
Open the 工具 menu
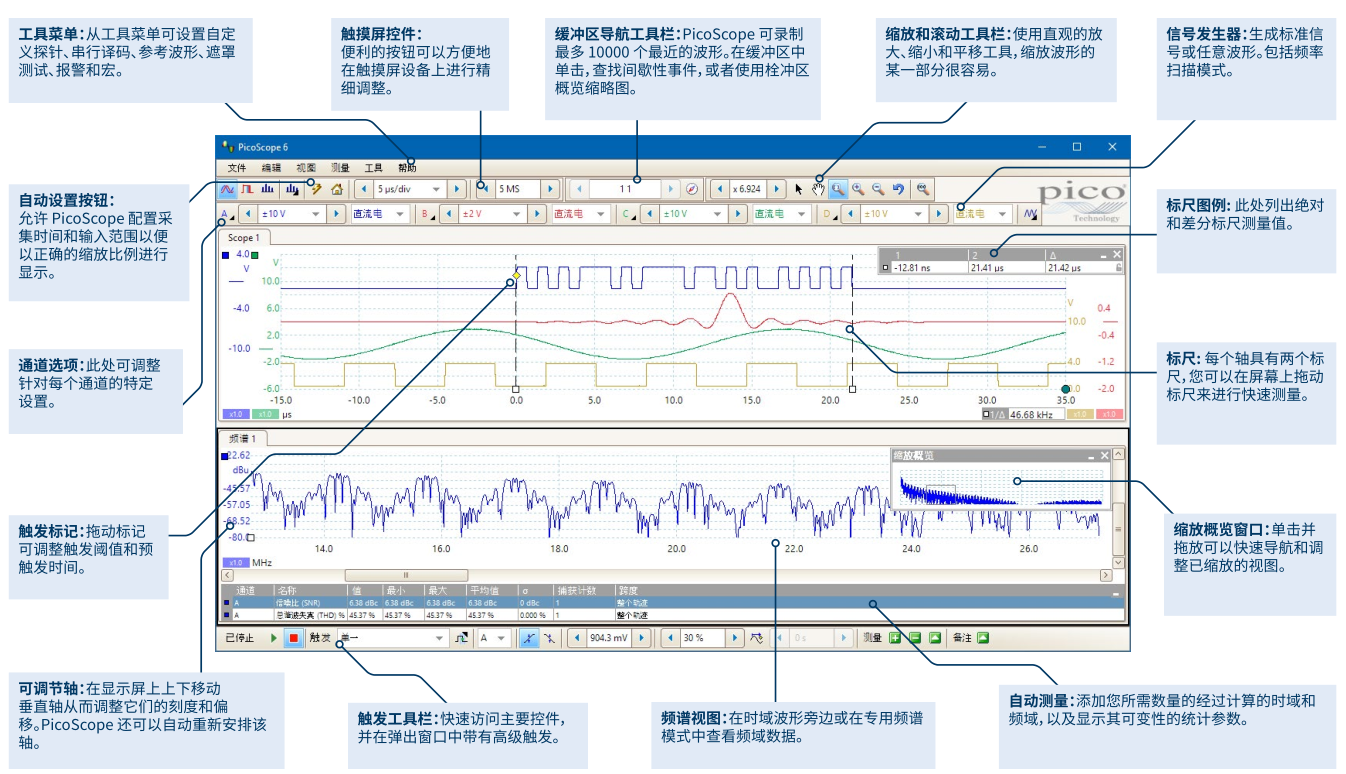(373, 168)
